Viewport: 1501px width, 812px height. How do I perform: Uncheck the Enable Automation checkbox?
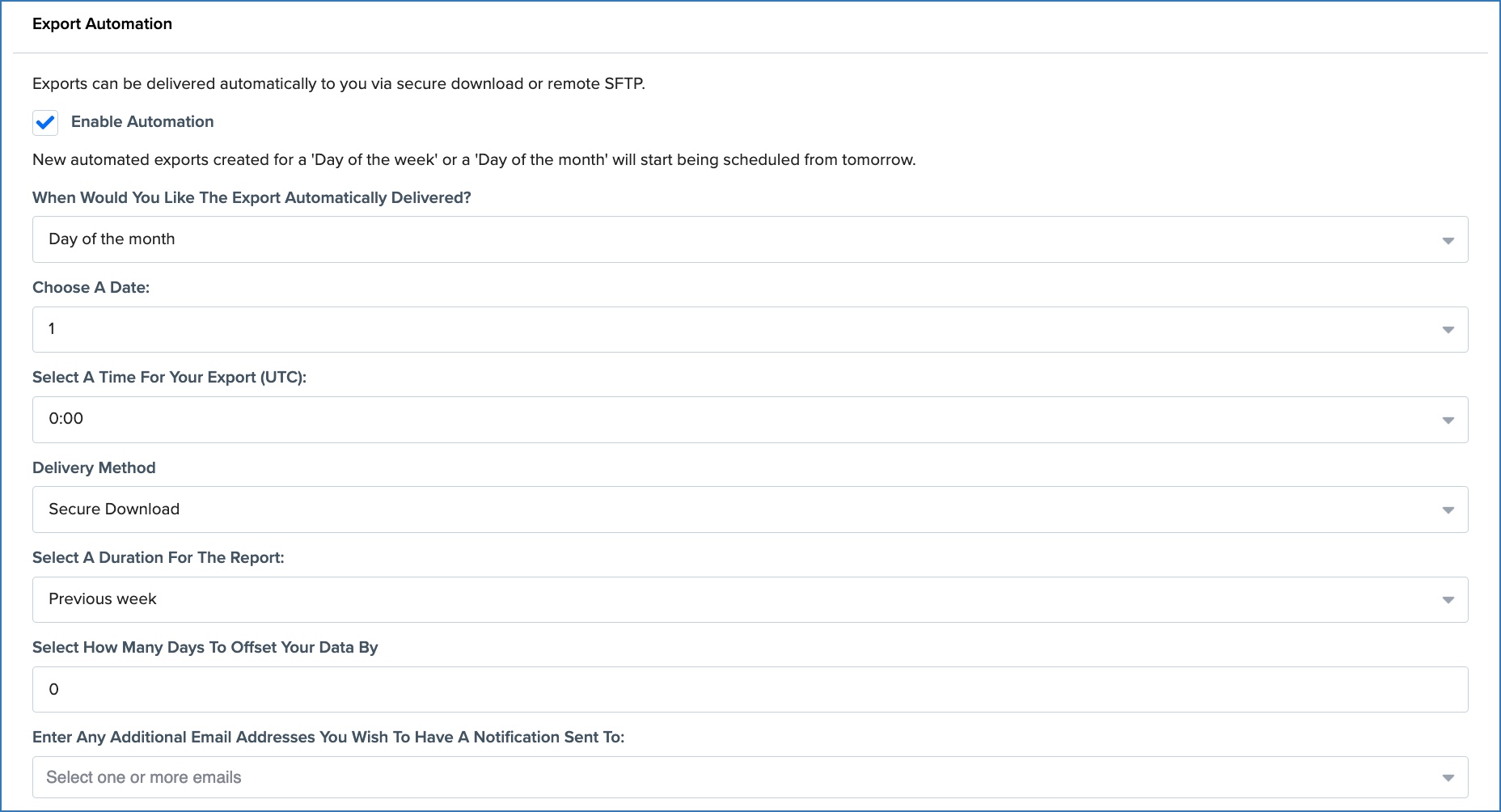click(45, 122)
